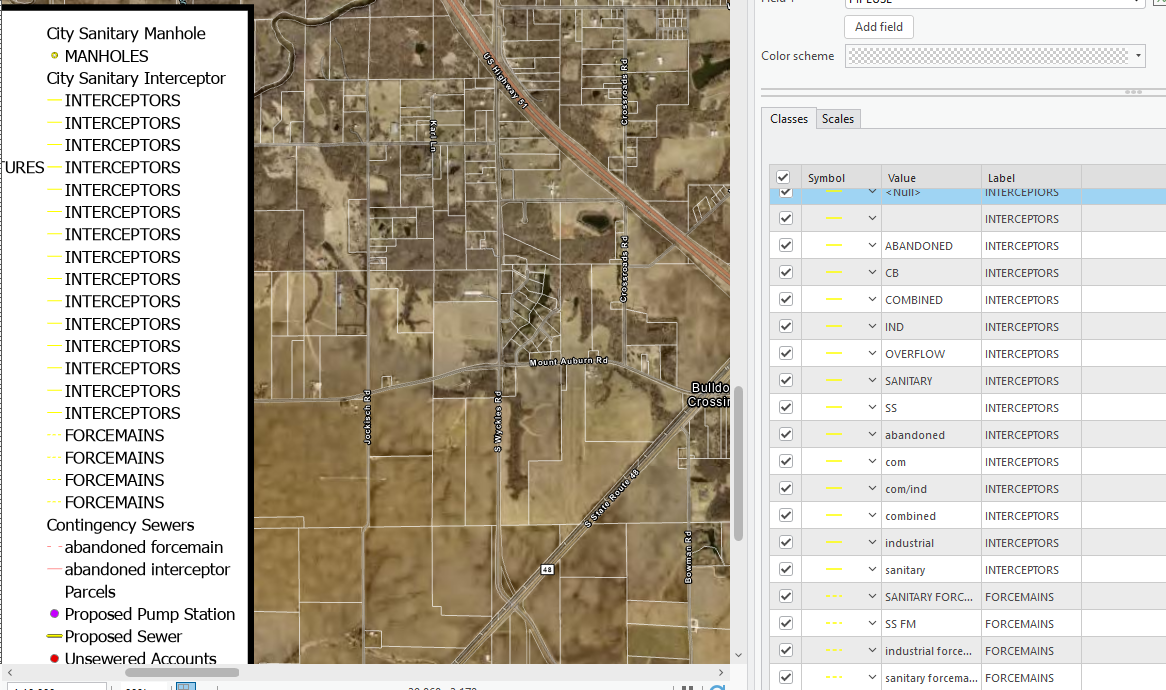The width and height of the screenshot is (1166, 690).
Task: Click the yellow line symbol for ABANDONED row
Action: click(x=834, y=245)
